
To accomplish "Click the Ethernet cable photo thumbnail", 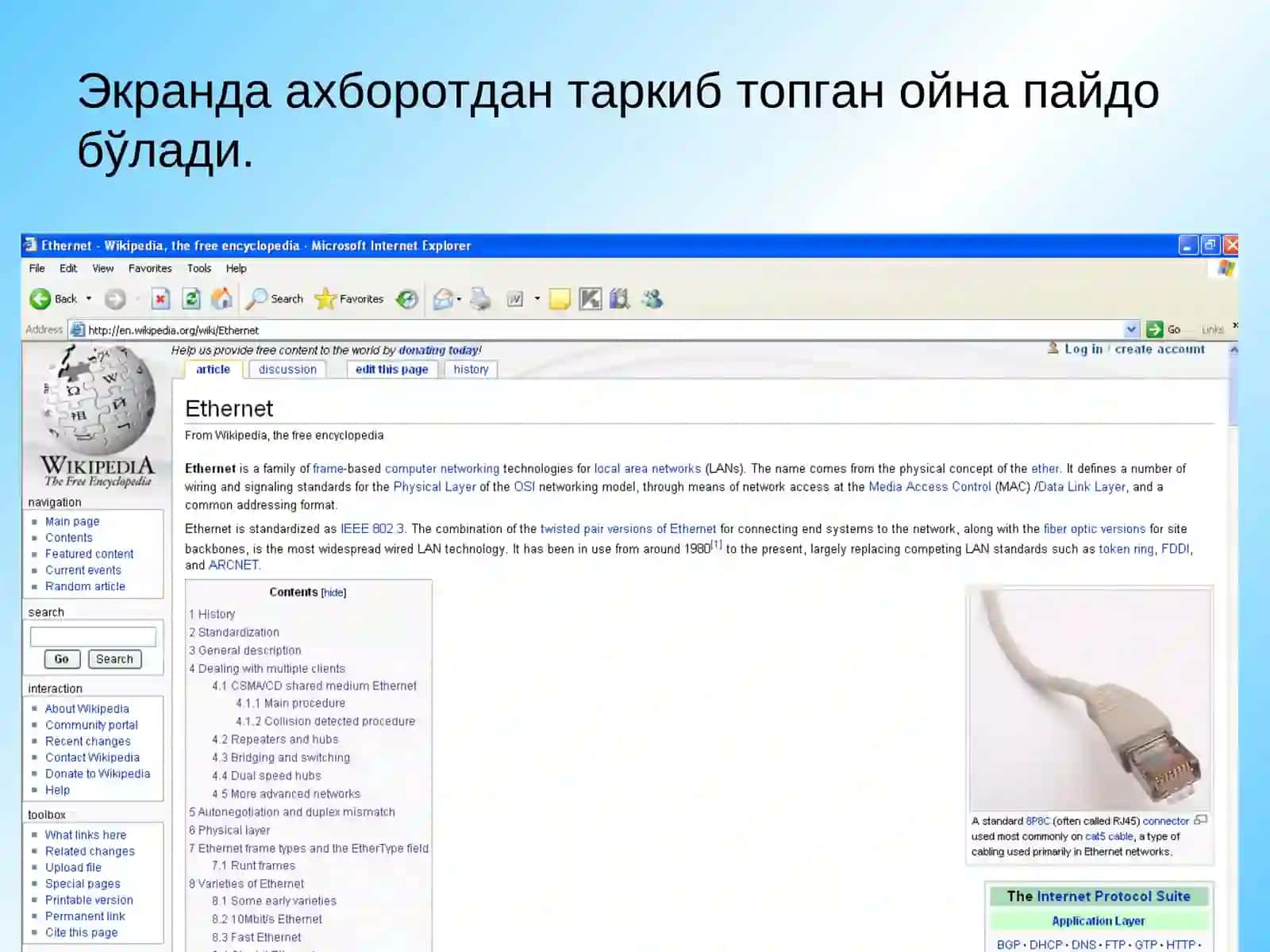I will point(1090,699).
